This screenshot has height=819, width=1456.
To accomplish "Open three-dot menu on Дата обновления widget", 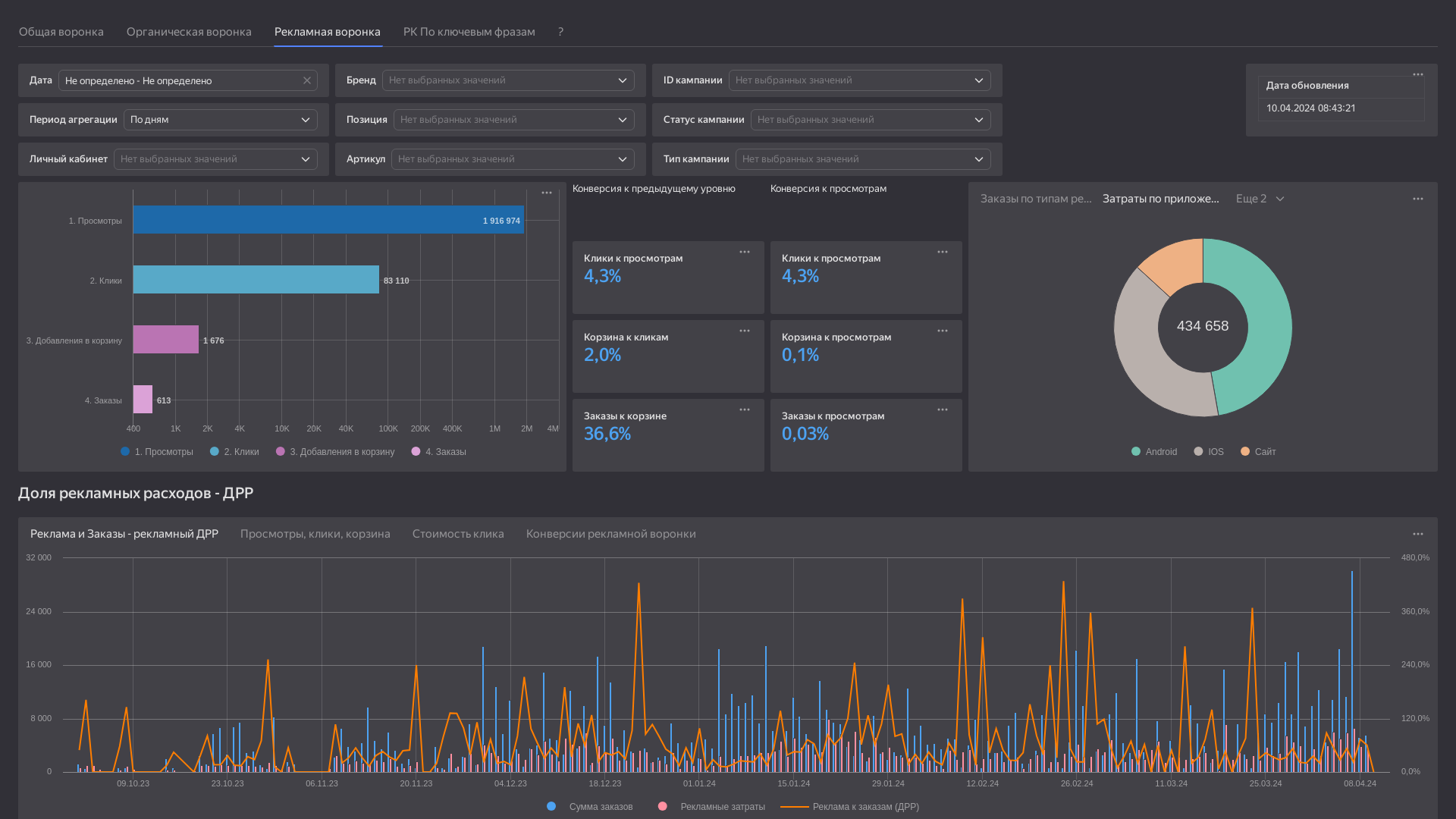I will click(1417, 74).
